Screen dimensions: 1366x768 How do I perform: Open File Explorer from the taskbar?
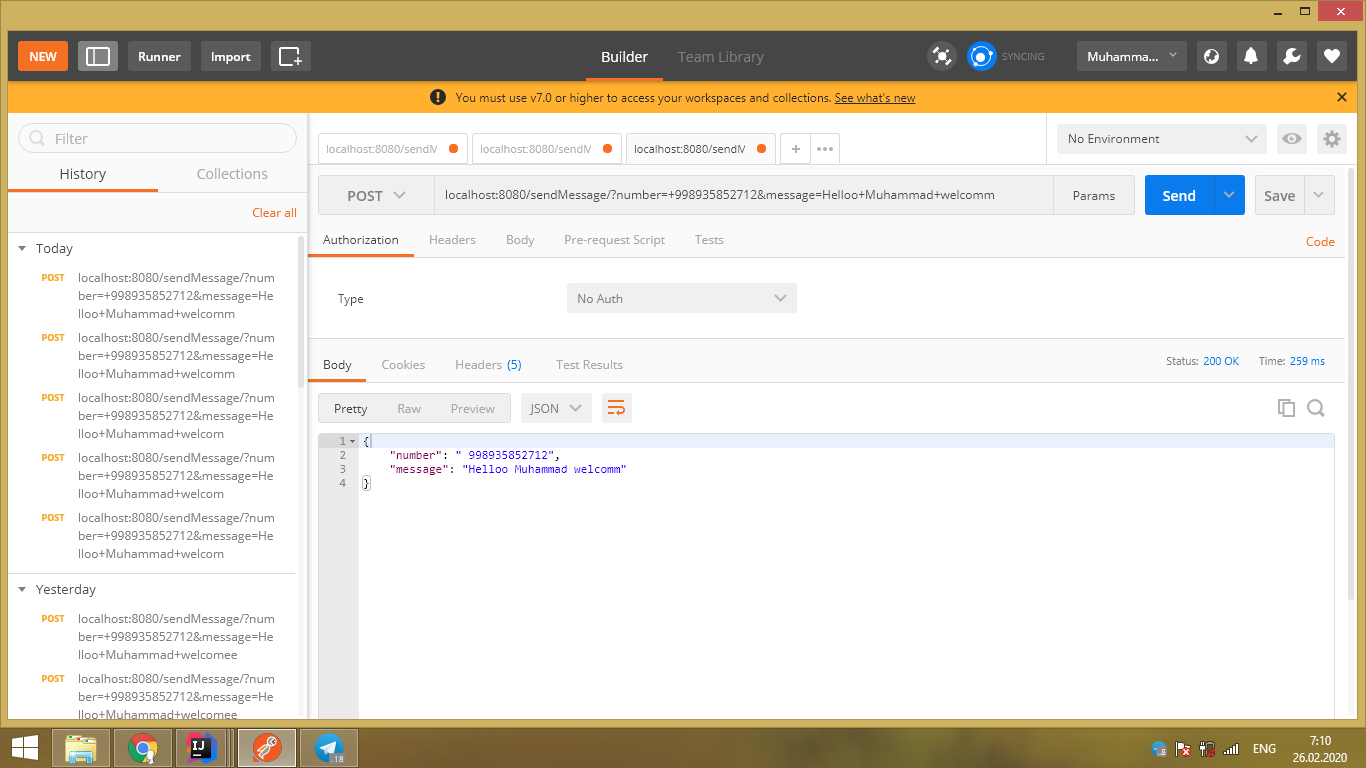tap(81, 747)
